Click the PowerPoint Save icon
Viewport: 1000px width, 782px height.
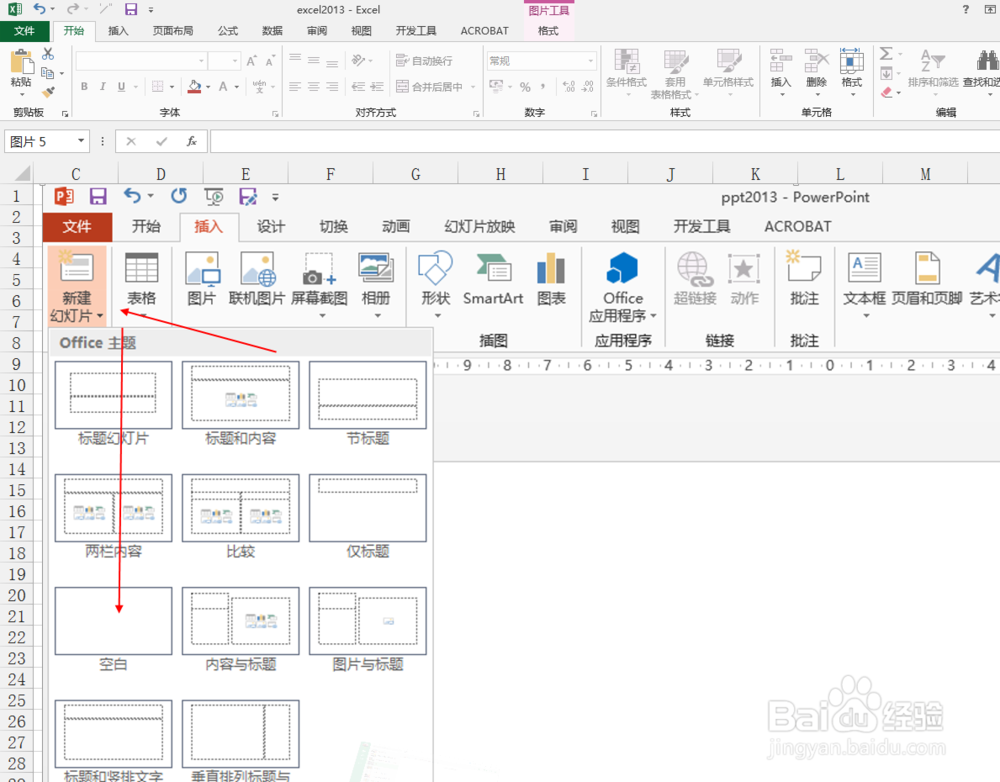point(98,196)
